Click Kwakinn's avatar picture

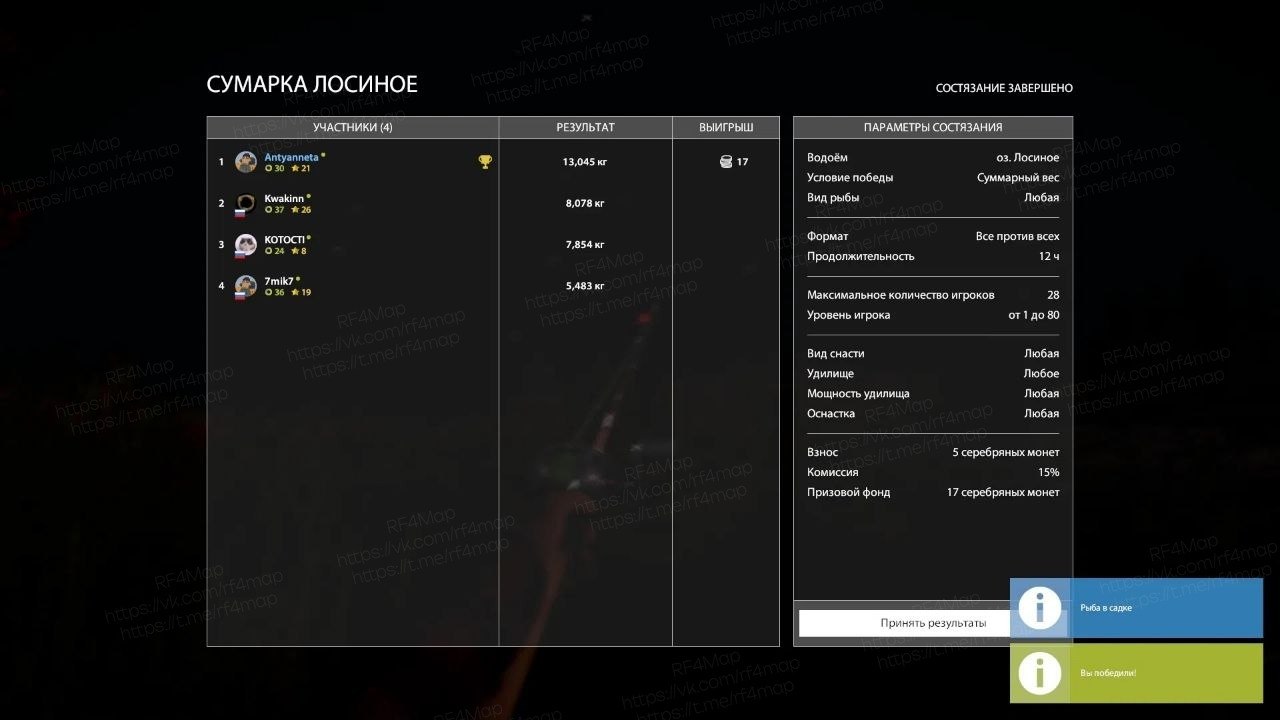pos(246,204)
